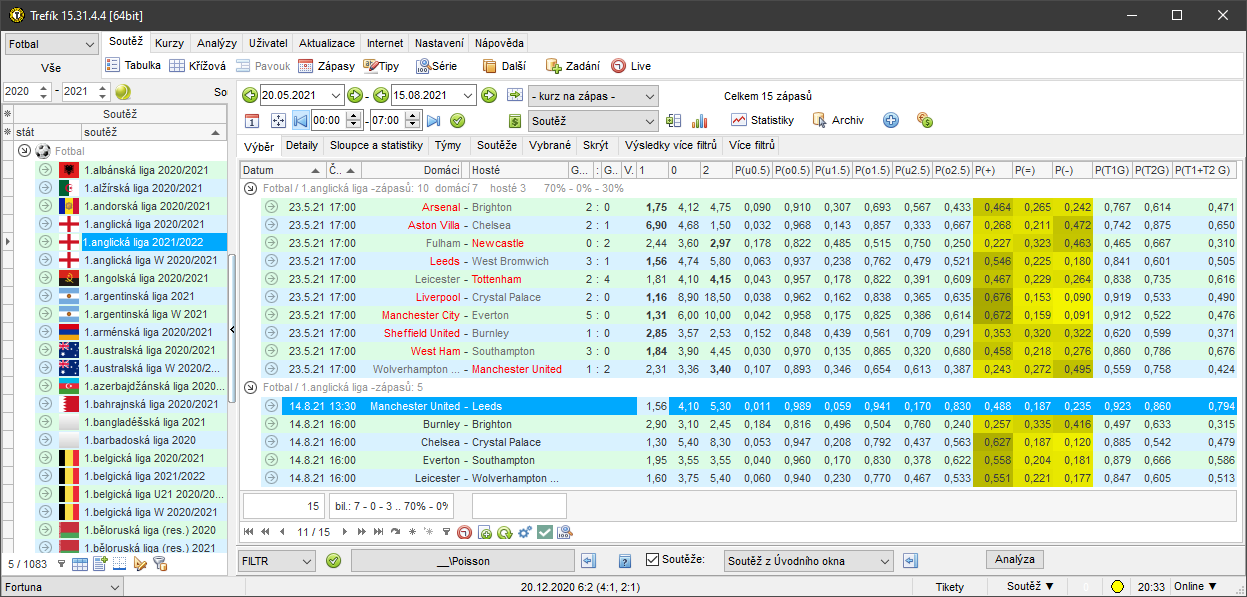Screen dimensions: 1247x597
Task: Switch to the 'Sloupce a statistiky' tab
Action: coord(376,145)
